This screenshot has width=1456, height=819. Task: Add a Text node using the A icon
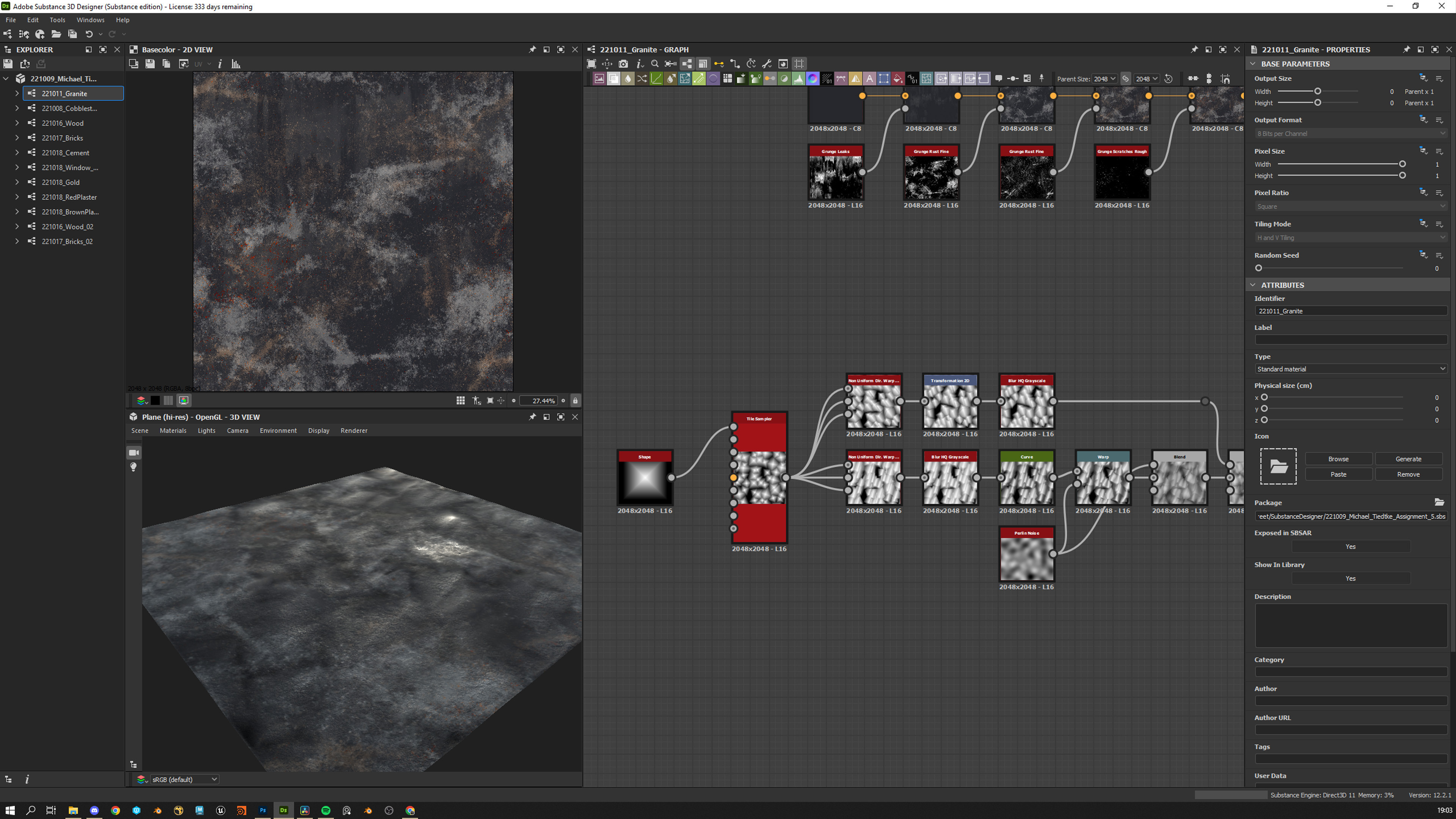point(869,78)
